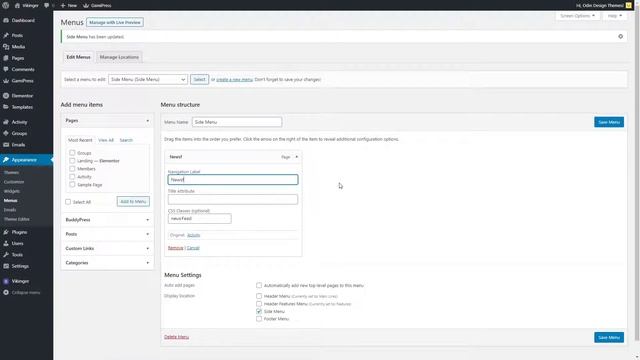This screenshot has height=360, width=640.
Task: Check the Landing — Elementor page checkbox
Action: 72,161
